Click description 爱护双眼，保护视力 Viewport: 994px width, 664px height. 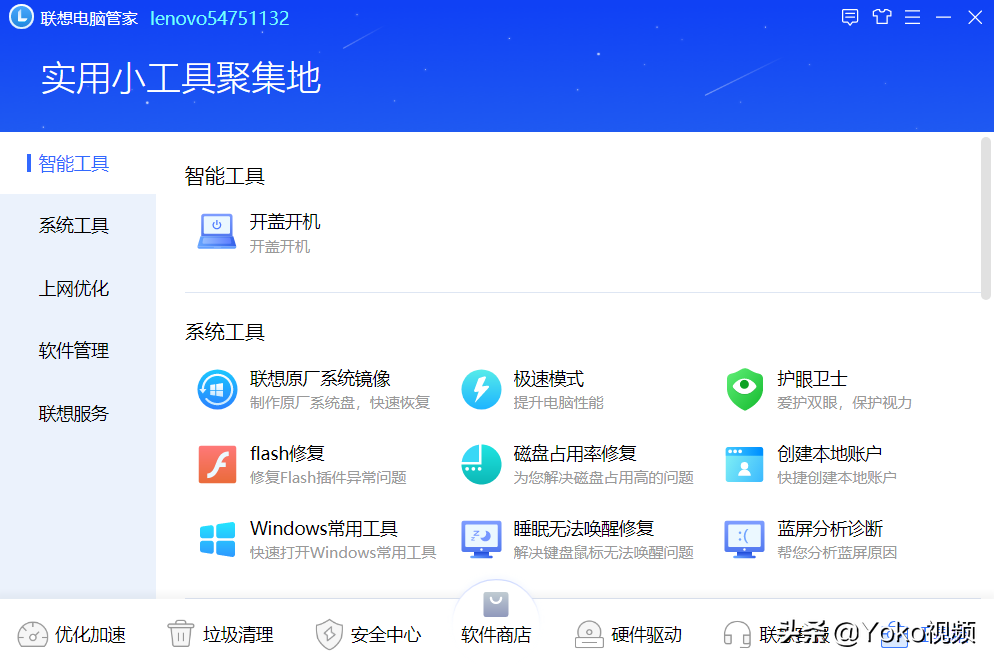click(844, 403)
